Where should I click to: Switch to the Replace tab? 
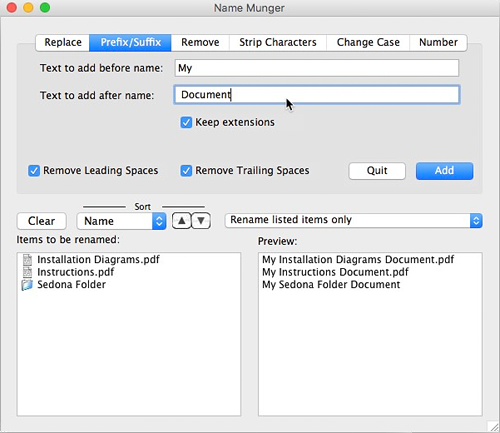coord(63,42)
